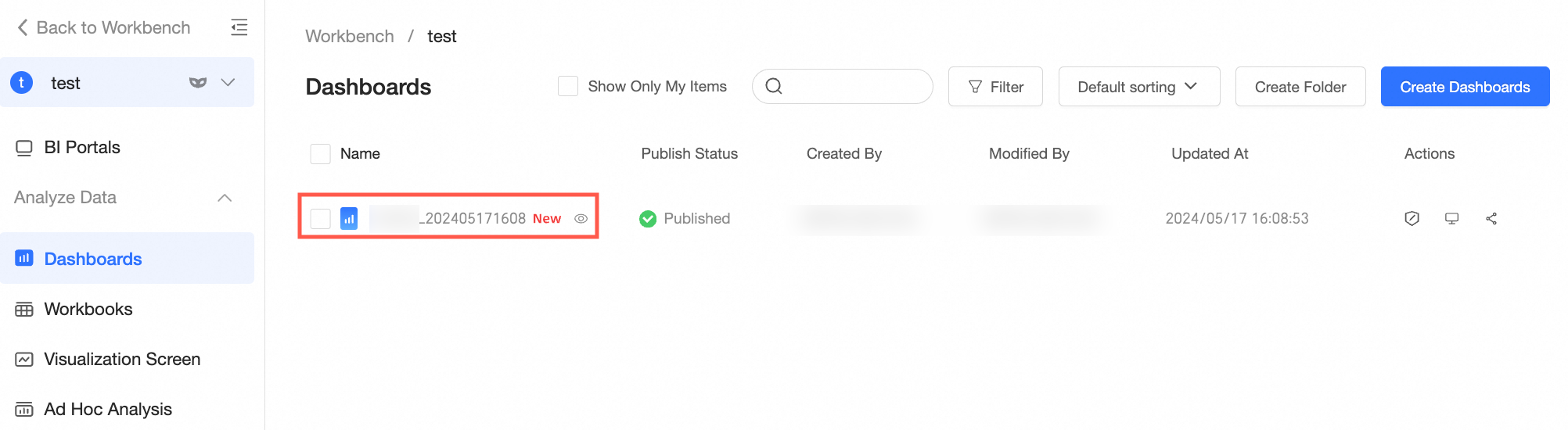Click the magnifier search icon
The width and height of the screenshot is (1568, 430).
pyautogui.click(x=774, y=87)
